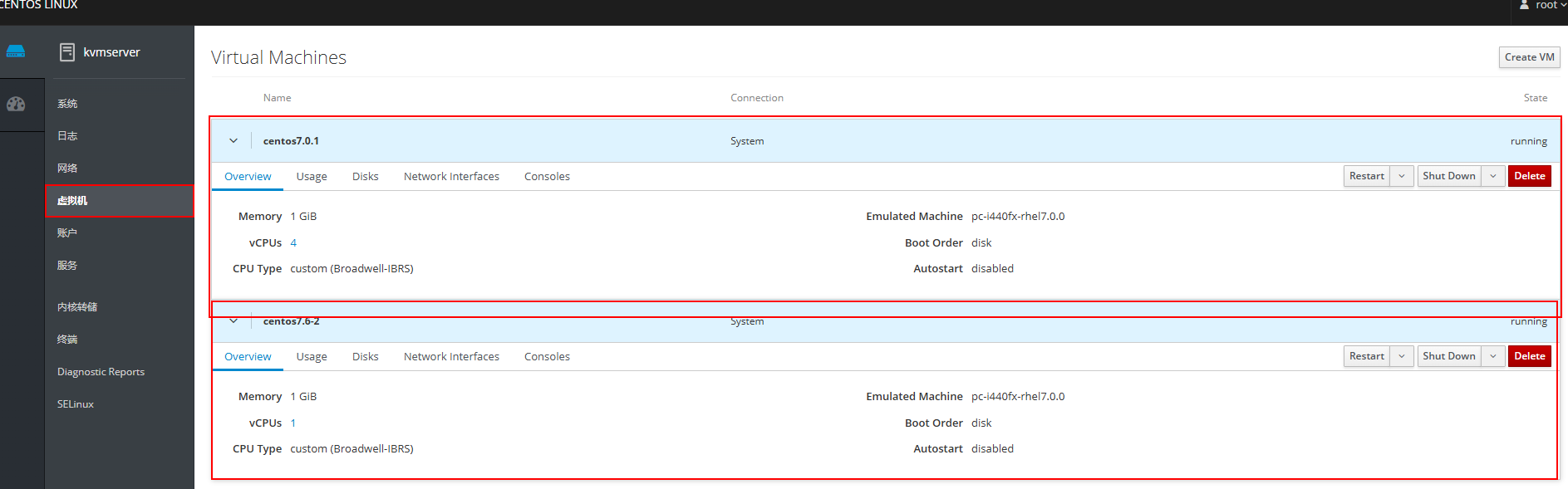This screenshot has height=489, width=1568.
Task: Open SELinux sidebar menu item
Action: click(76, 404)
